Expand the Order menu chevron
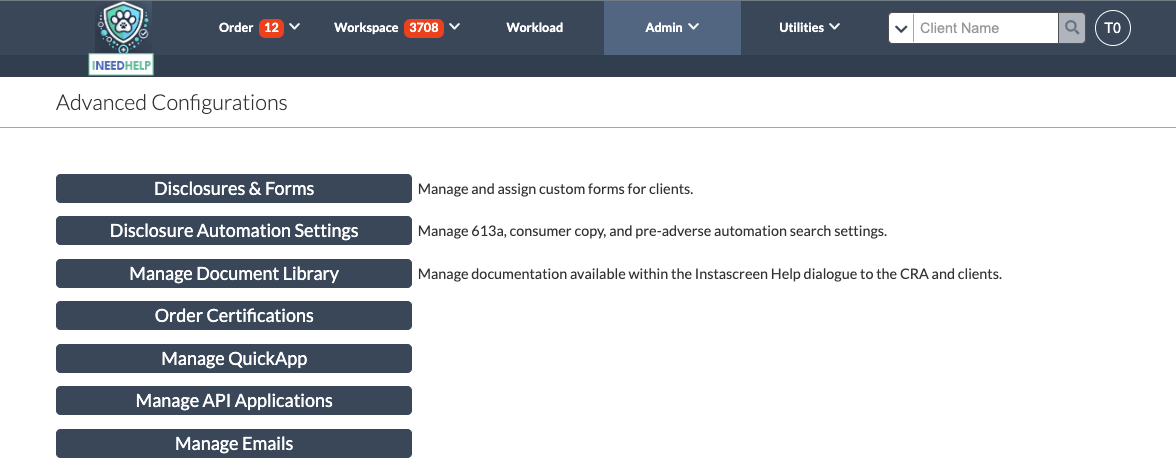 [295, 27]
